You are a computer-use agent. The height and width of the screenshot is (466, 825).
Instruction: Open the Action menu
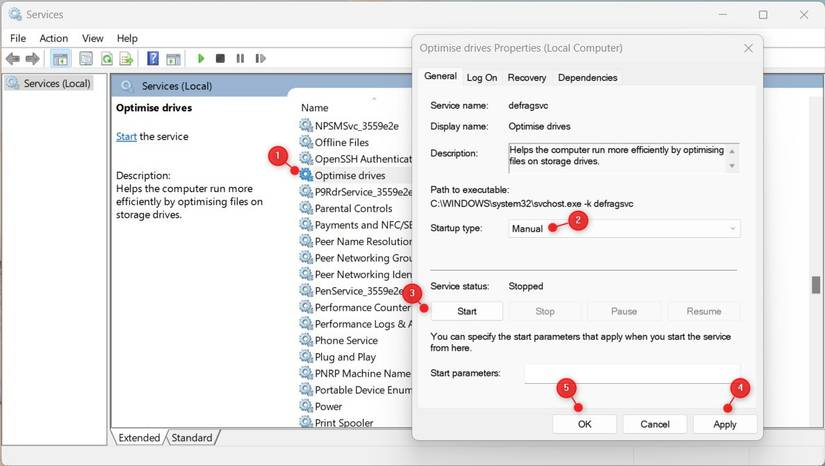(54, 38)
